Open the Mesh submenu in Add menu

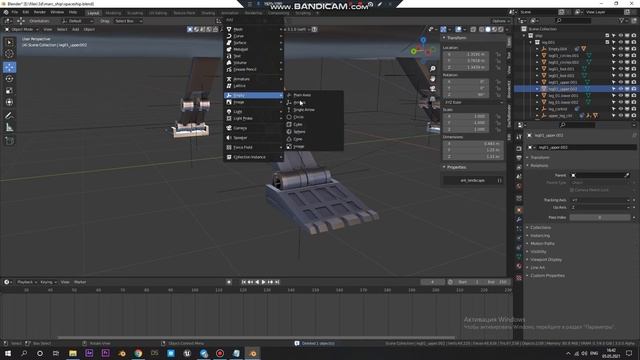pos(253,29)
